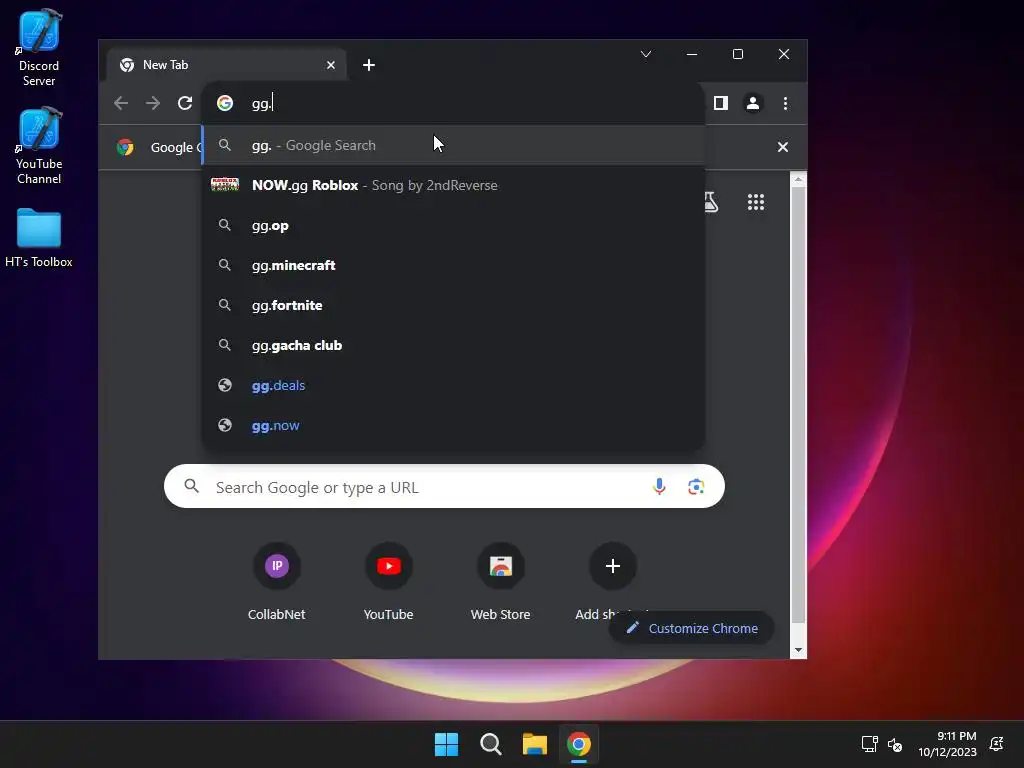Screen dimensions: 1024x768
Task: Open the CollabNet shortcut
Action: (276, 581)
